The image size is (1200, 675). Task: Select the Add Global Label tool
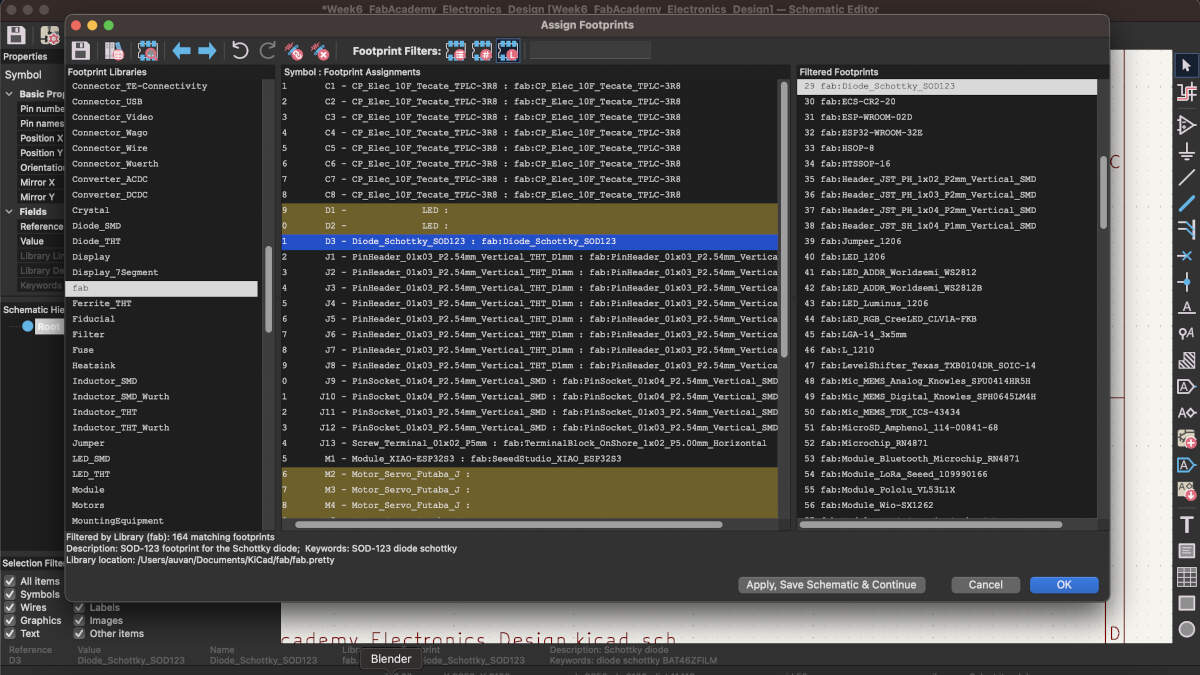click(1187, 386)
